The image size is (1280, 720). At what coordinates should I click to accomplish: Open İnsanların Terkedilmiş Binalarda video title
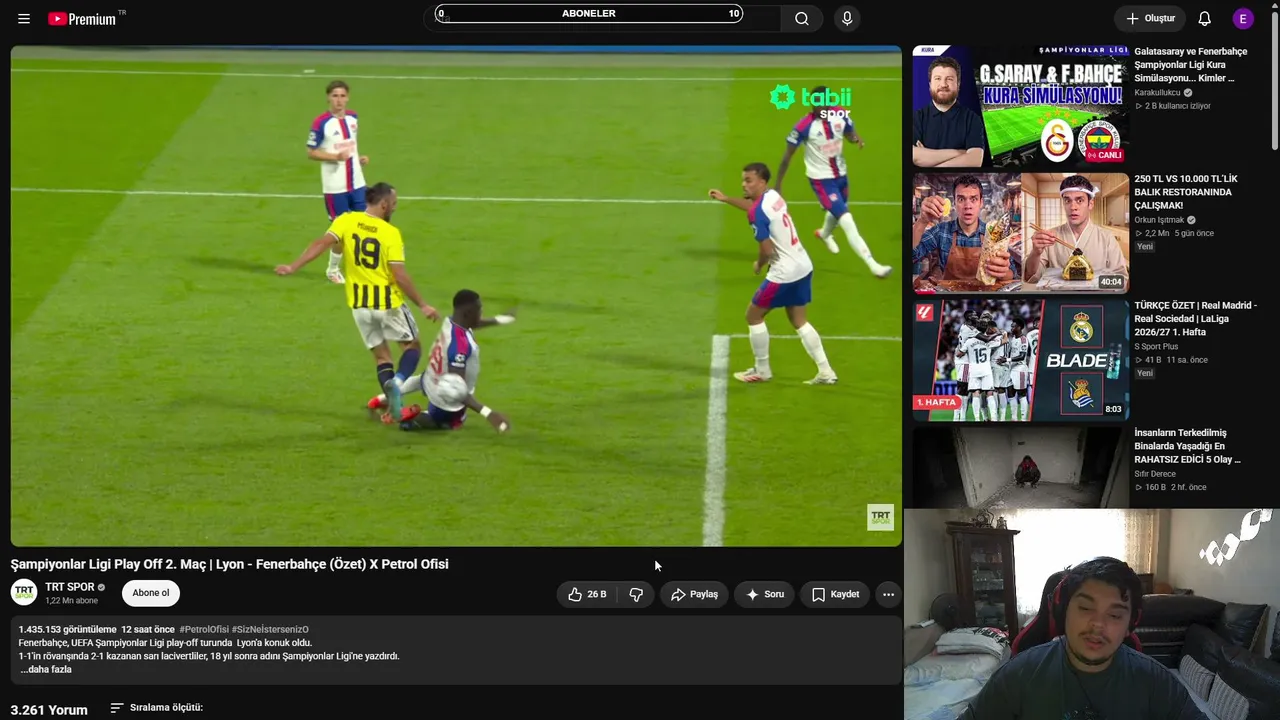1188,446
